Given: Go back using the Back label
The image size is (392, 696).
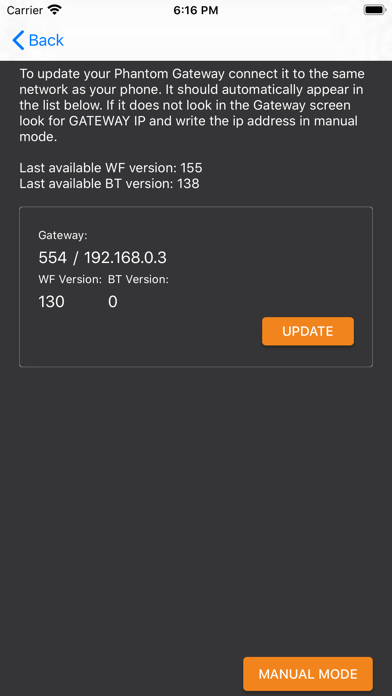Looking at the screenshot, I should 46,40.
